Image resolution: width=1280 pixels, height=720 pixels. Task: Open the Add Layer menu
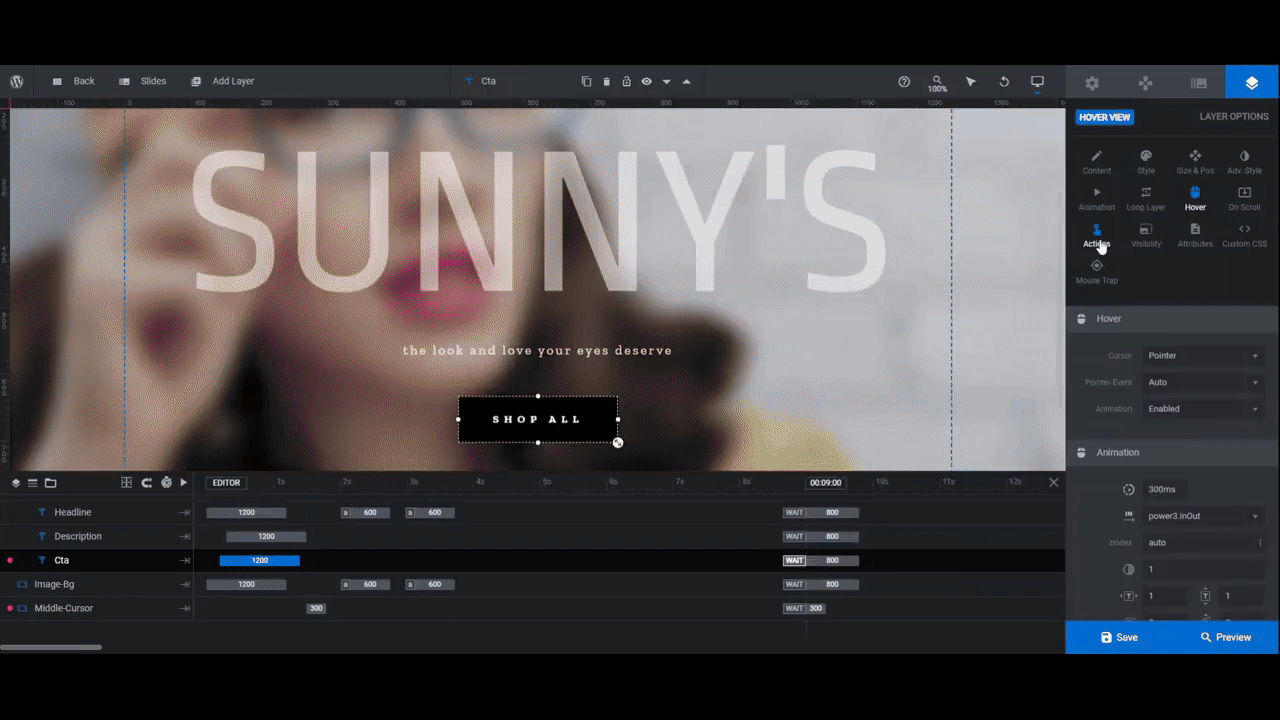click(x=222, y=81)
